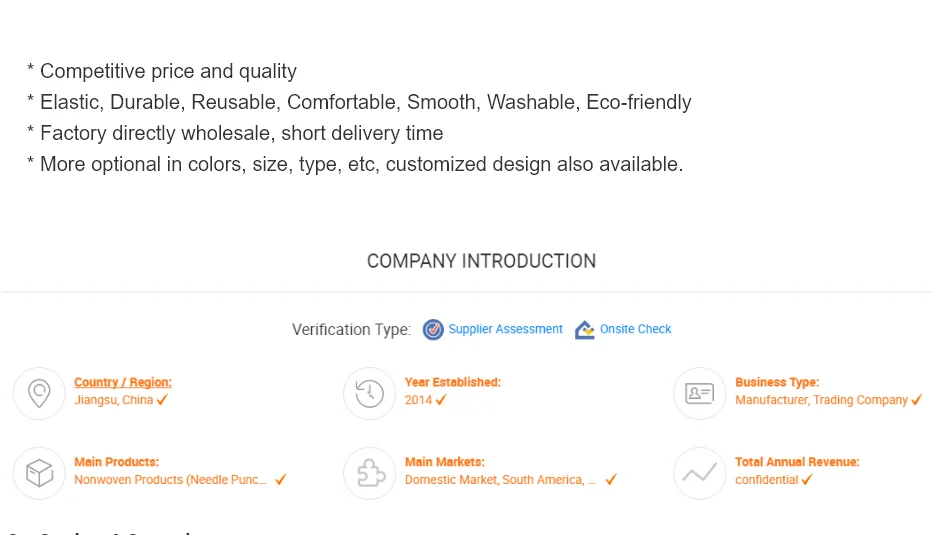Click the checkmark beside confidential
Viewport: 932px width, 535px height.
pos(807,480)
